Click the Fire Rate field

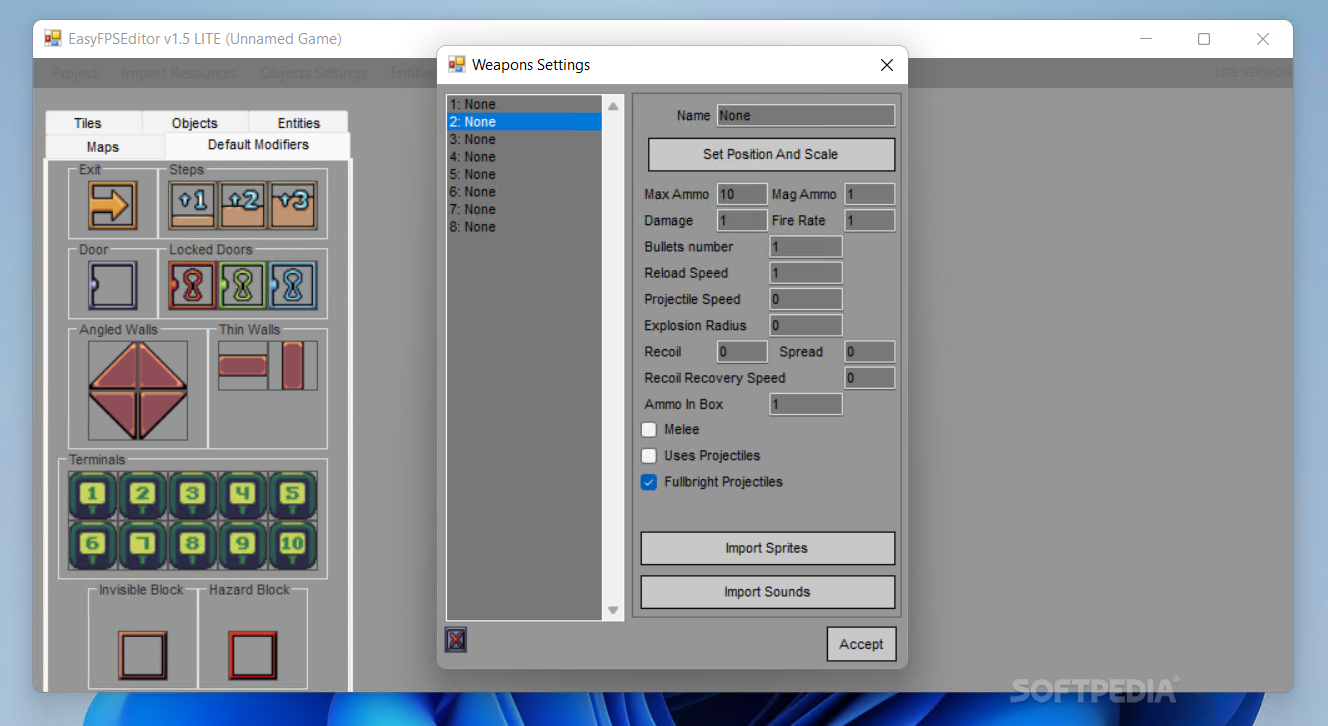870,220
